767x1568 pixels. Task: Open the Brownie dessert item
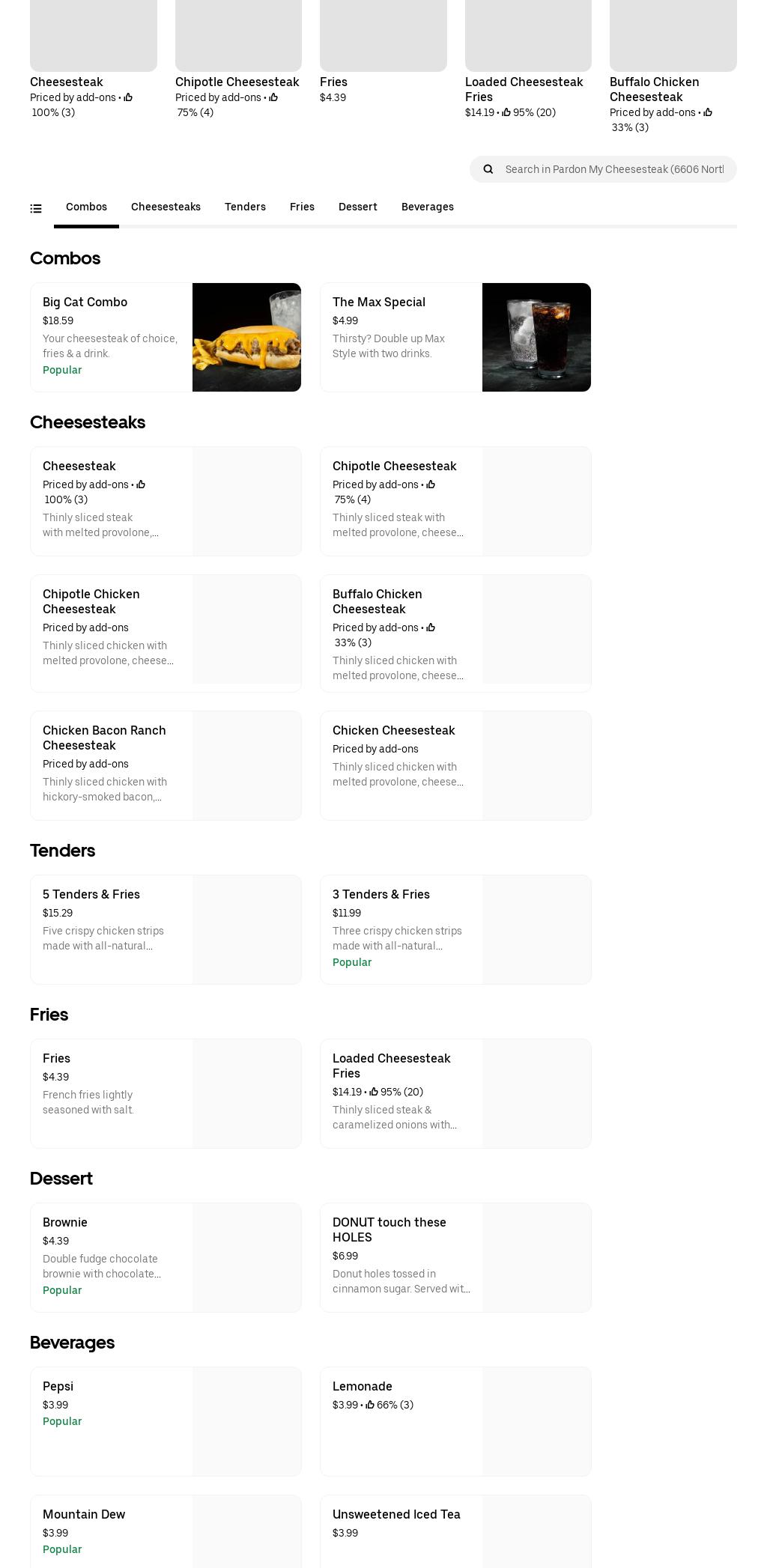pyautogui.click(x=166, y=1257)
